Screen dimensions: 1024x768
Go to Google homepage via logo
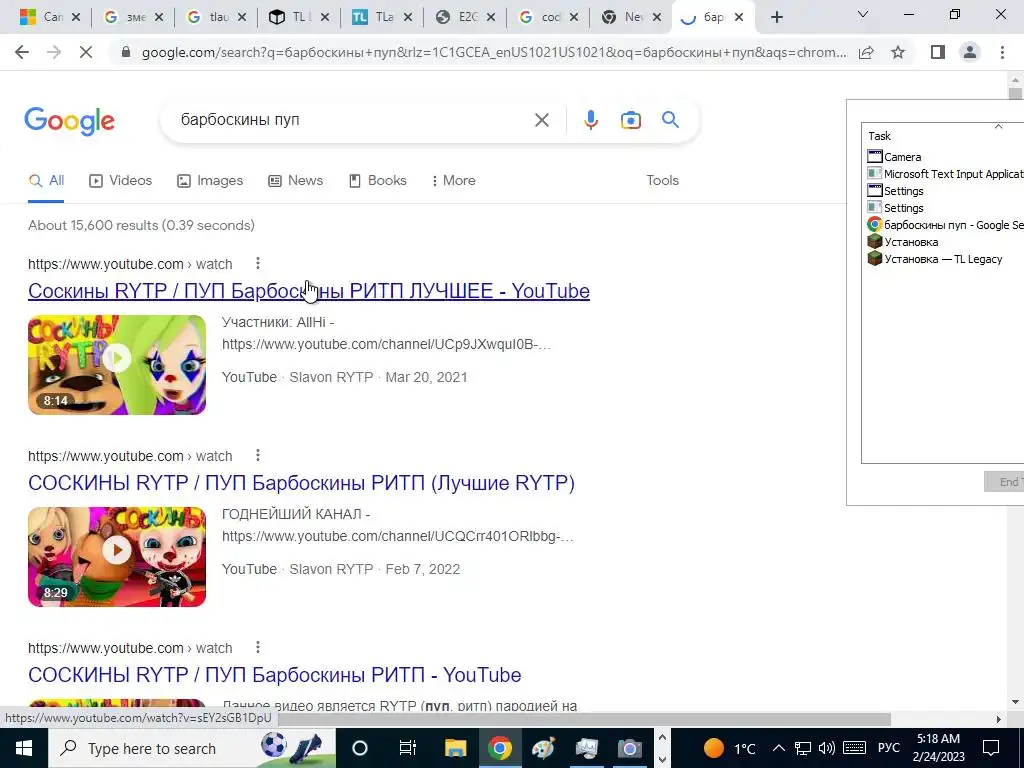(x=69, y=121)
